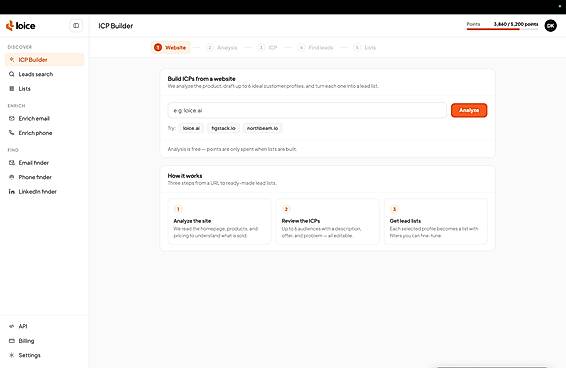Viewport: 566px width, 368px height.
Task: Open Settings from the sidebar
Action: click(x=44, y=355)
